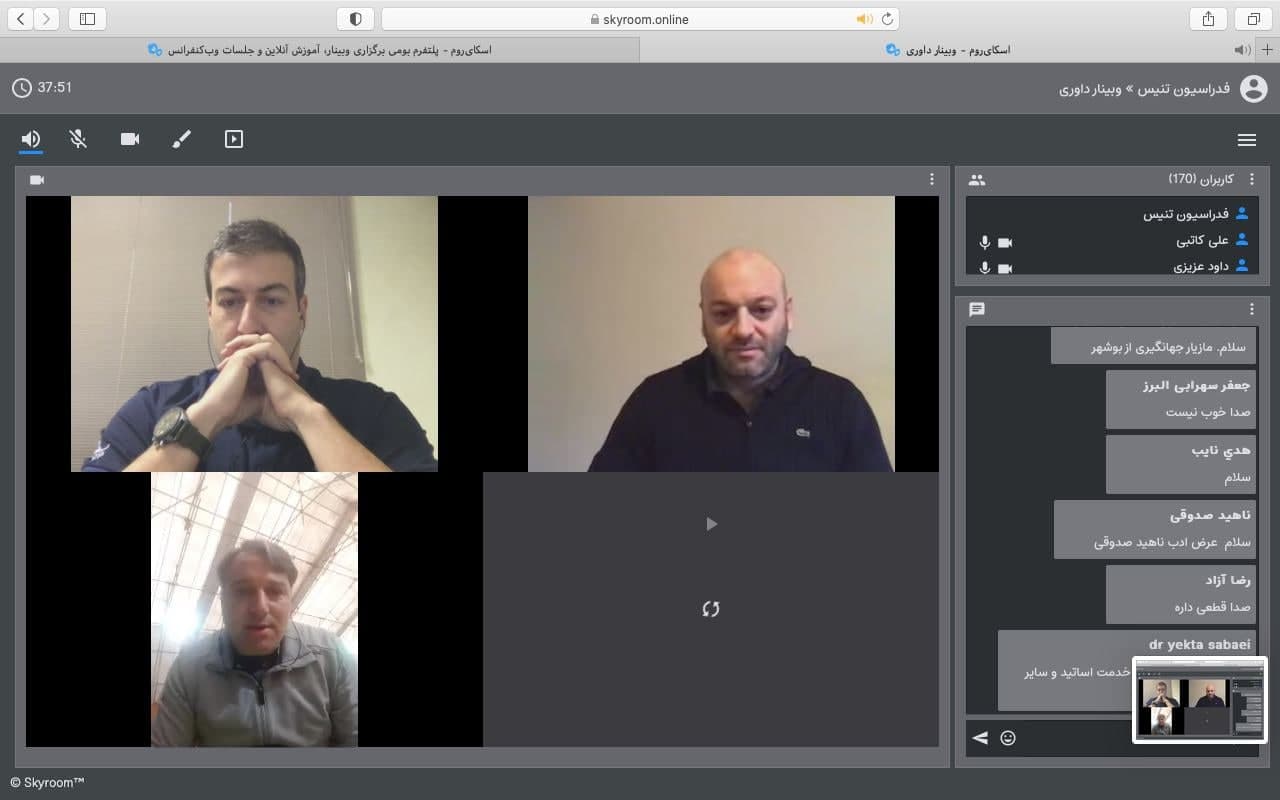1280x800 pixels.
Task: Select the video of man in grey jacket
Action: tap(254, 609)
